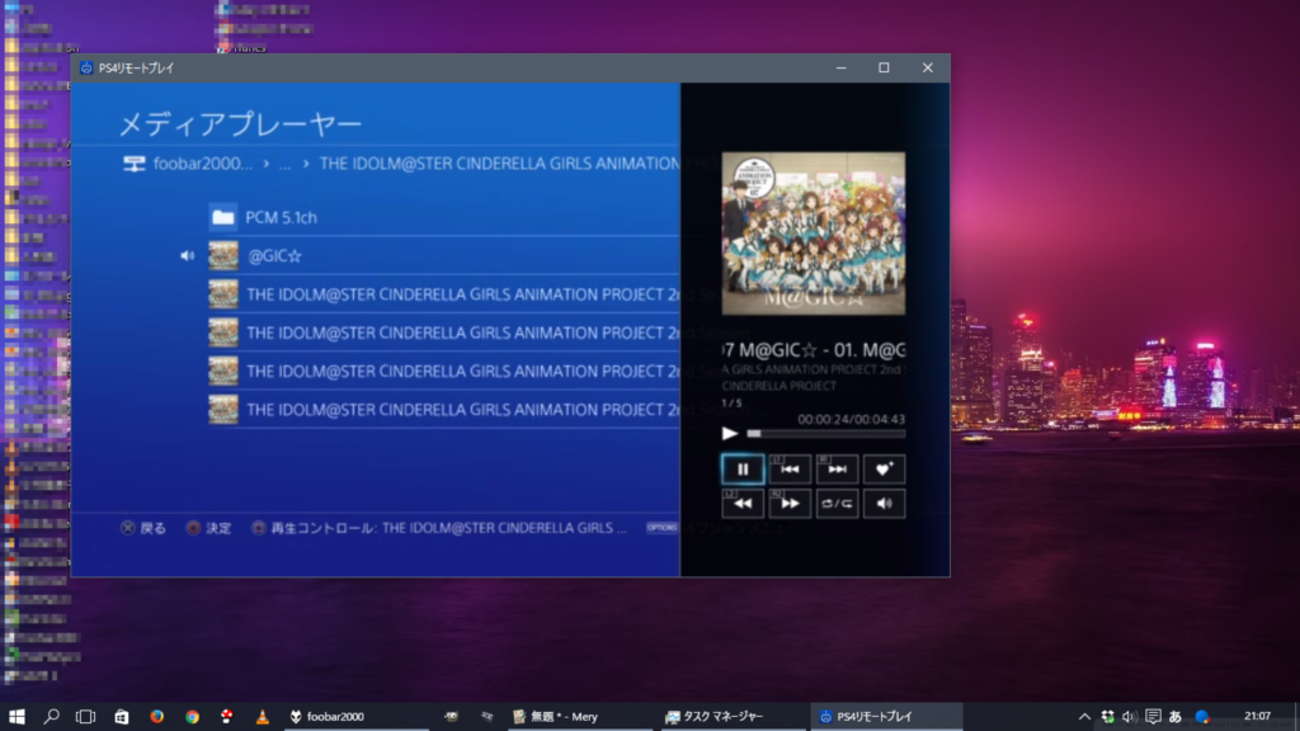Open the player volume control button
Screen dimensions: 1300x731
[884, 503]
